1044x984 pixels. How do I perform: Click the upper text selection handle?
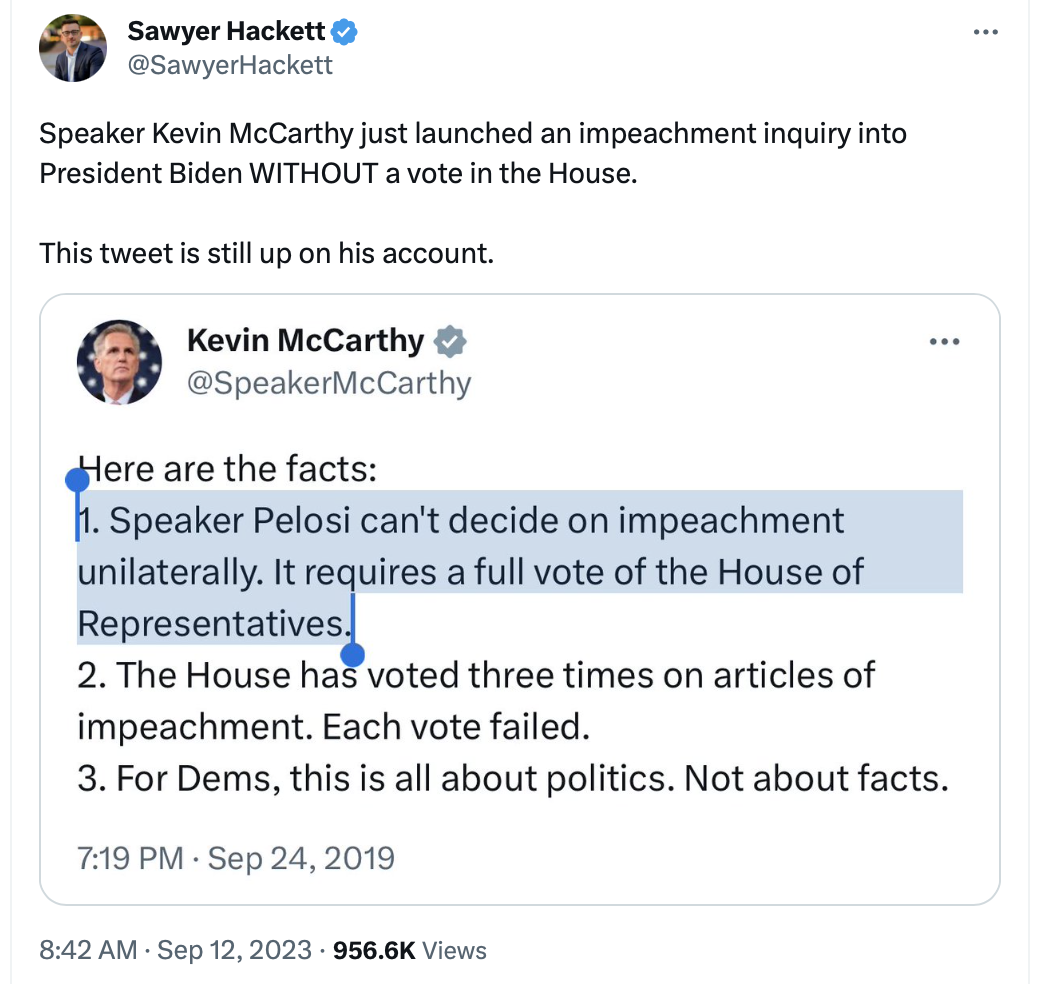tap(78, 480)
